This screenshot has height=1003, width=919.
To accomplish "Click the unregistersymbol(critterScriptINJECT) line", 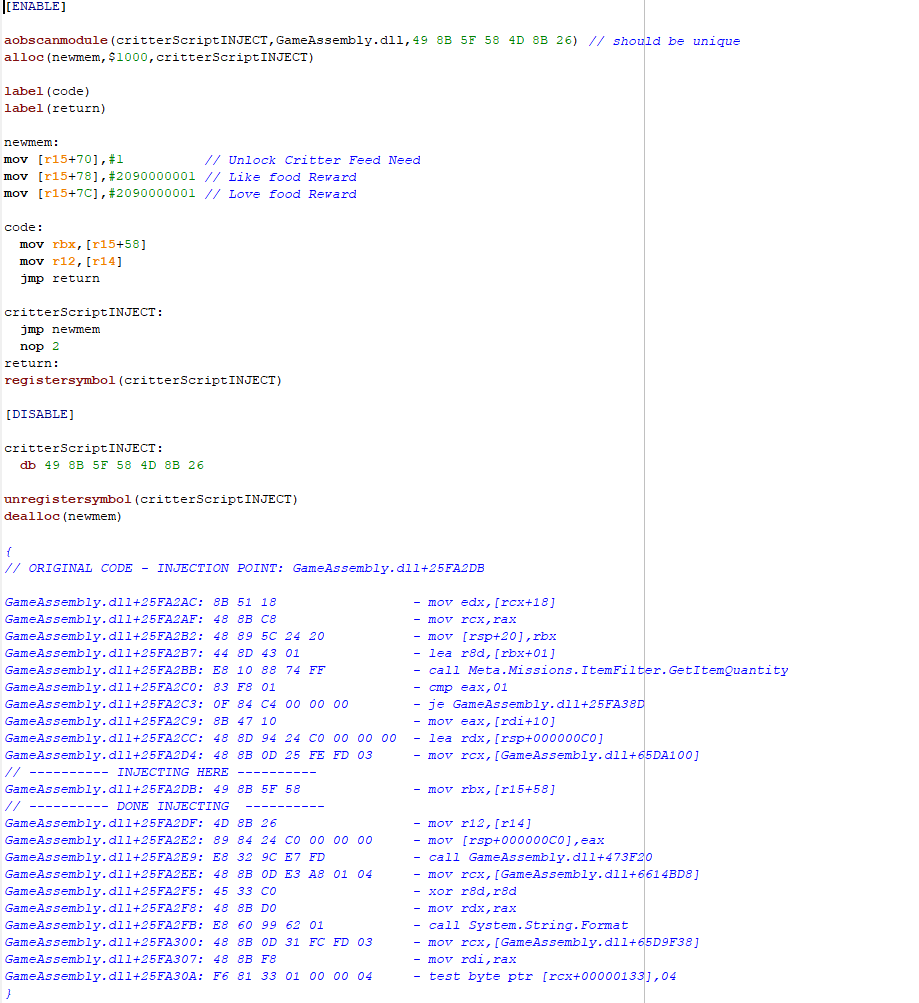I will click(x=151, y=499).
